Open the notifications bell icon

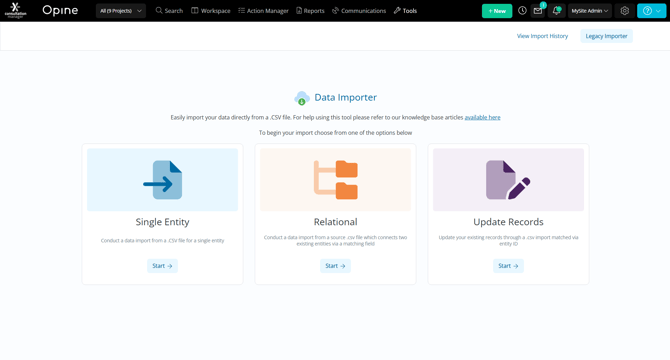556,11
